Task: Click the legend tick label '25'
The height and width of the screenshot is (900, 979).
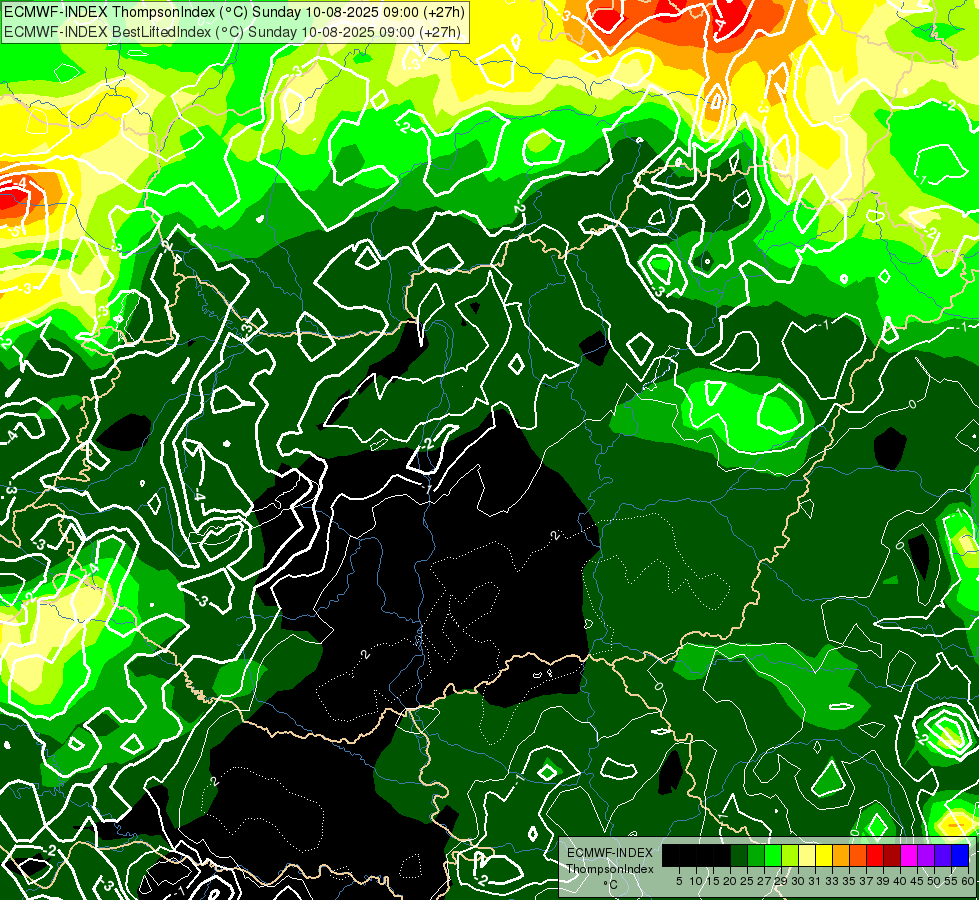Action: pos(747,881)
